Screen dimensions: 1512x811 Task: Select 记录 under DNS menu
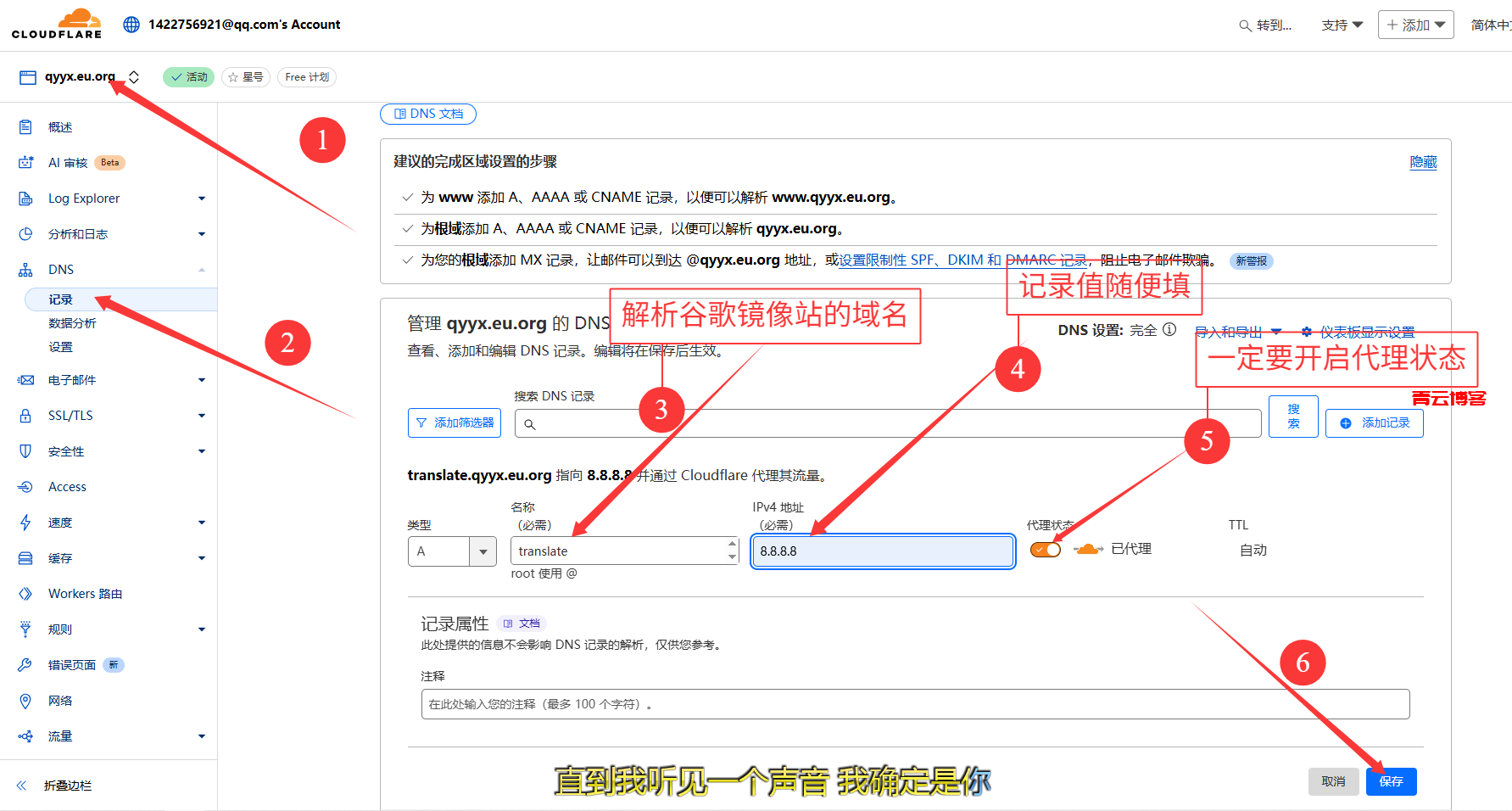[121, 299]
